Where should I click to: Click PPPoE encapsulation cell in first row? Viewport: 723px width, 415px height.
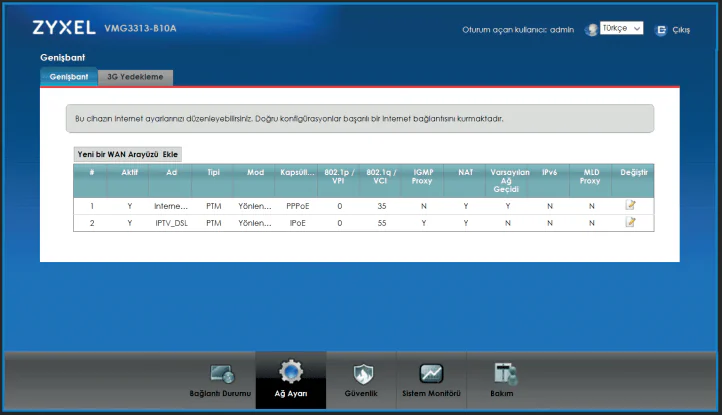pyautogui.click(x=298, y=205)
